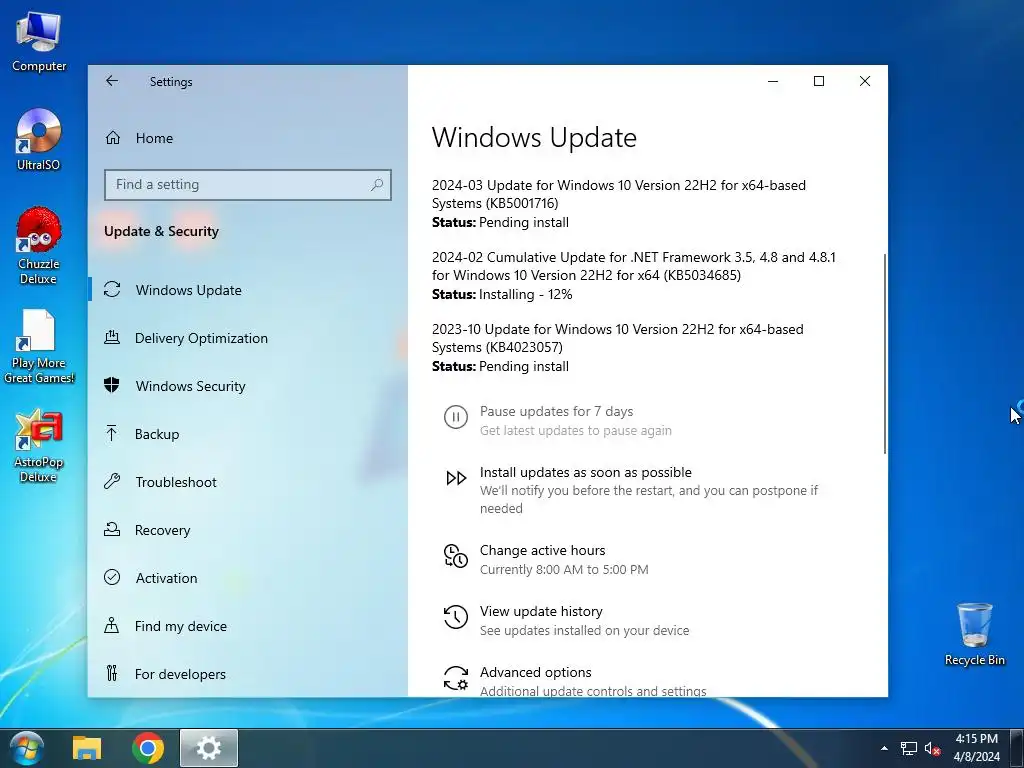Open Windows Security page
1024x768 pixels.
coord(248,386)
